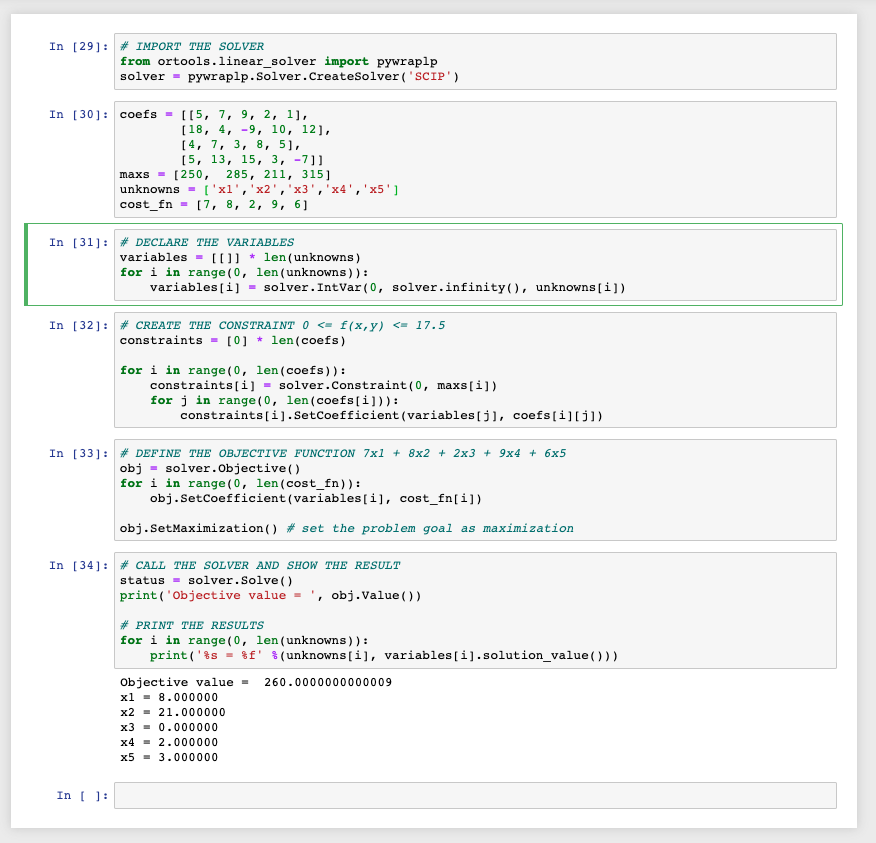Click the 'x2 = 21.000000' output line

click(173, 712)
